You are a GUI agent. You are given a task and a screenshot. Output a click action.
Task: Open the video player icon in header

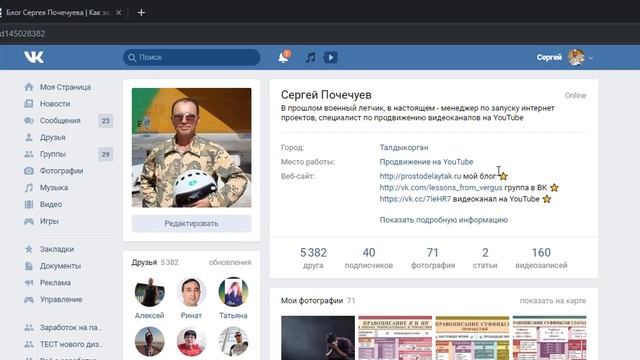pos(331,58)
